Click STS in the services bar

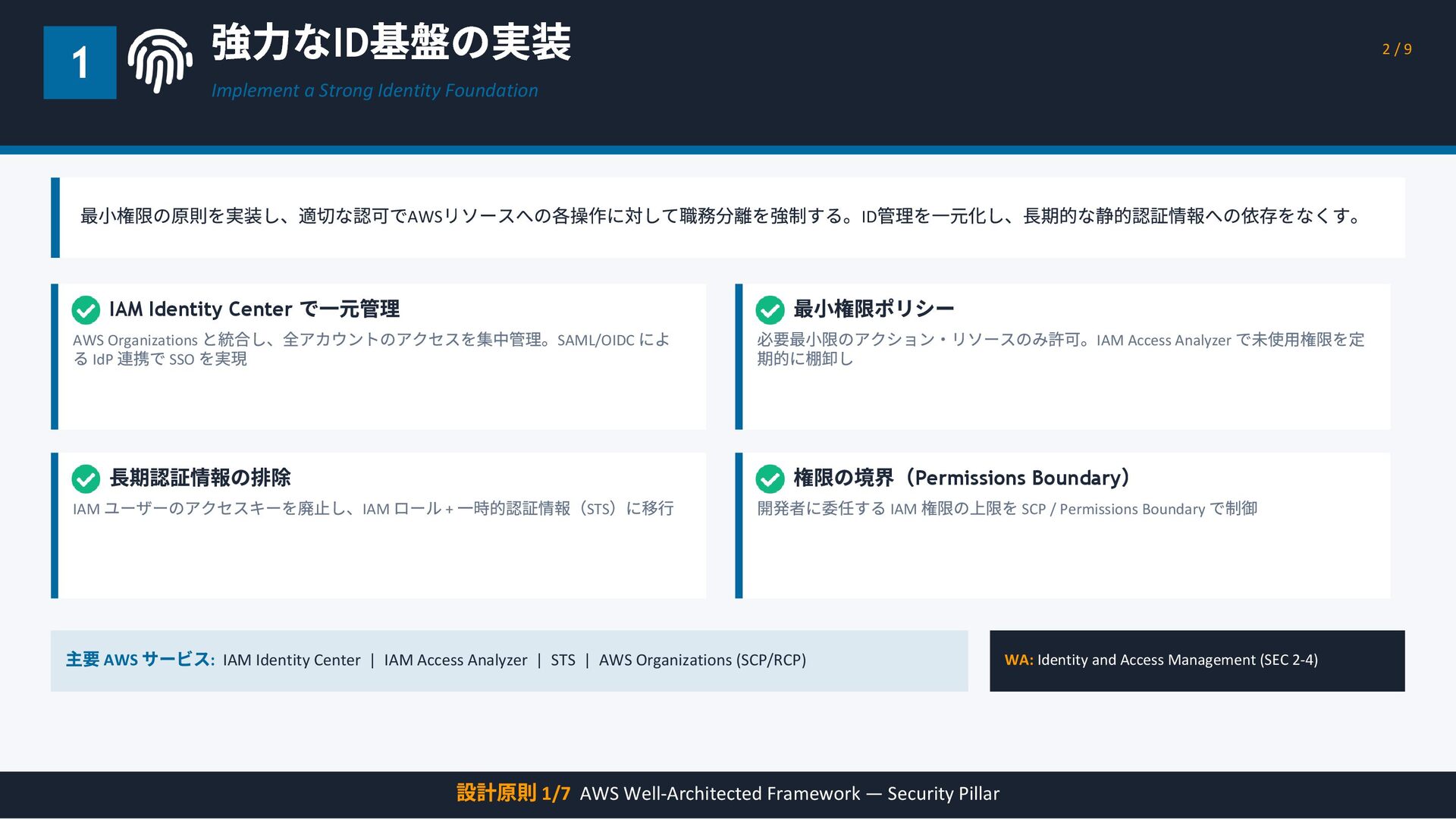(x=563, y=660)
